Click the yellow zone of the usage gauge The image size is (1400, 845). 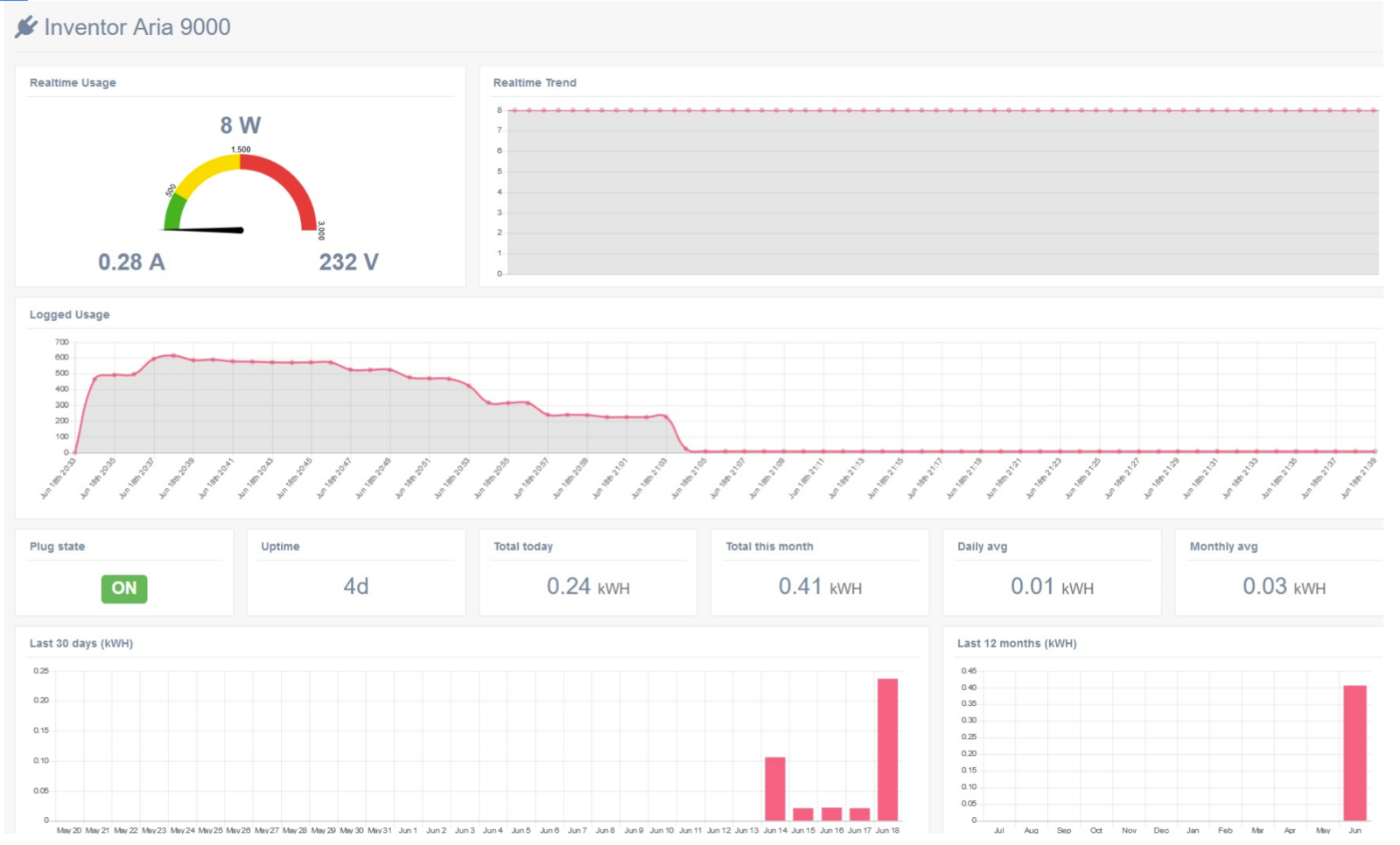(206, 172)
